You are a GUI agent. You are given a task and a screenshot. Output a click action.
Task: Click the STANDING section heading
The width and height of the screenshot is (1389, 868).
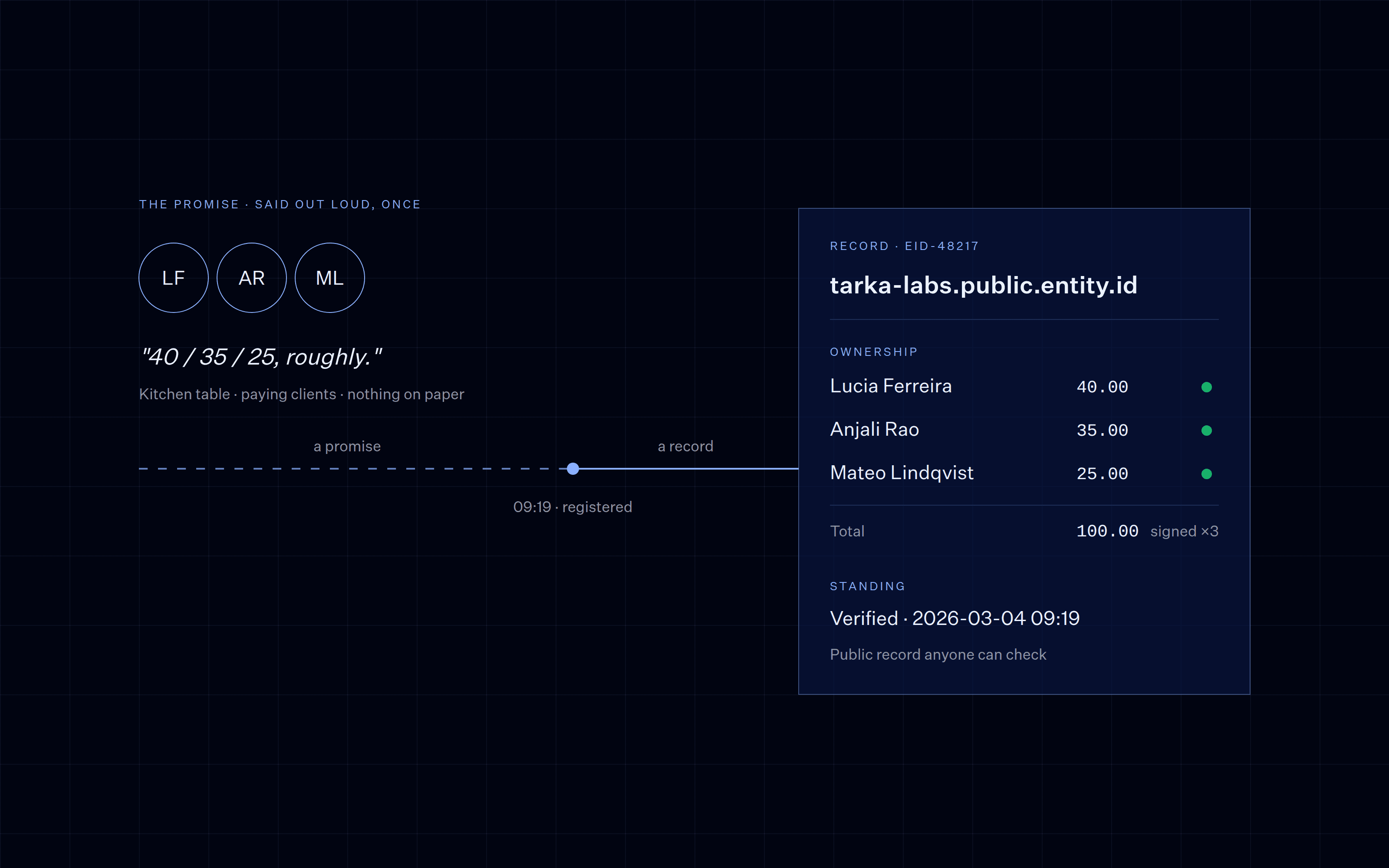click(867, 586)
